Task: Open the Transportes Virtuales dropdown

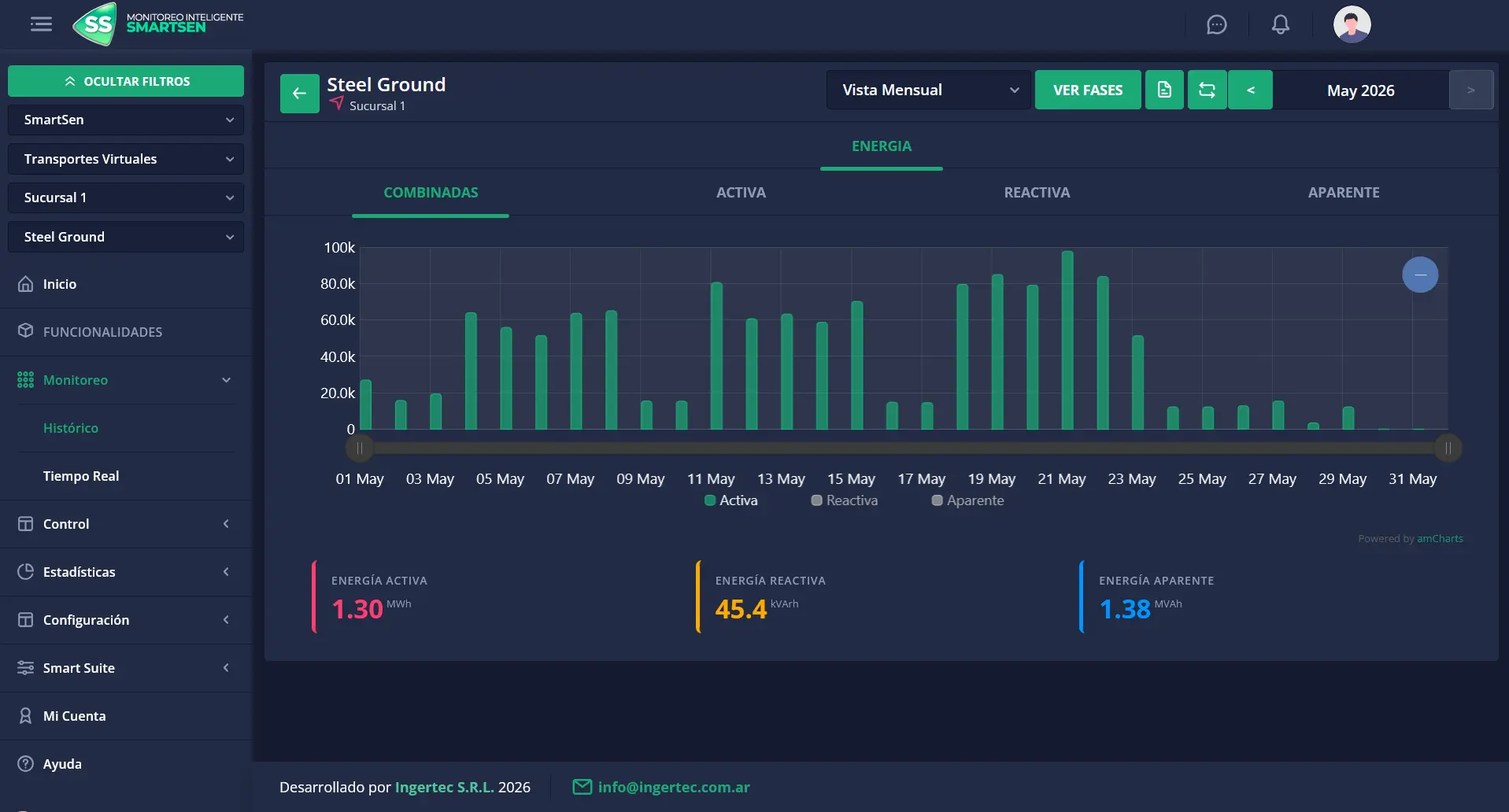Action: (126, 159)
